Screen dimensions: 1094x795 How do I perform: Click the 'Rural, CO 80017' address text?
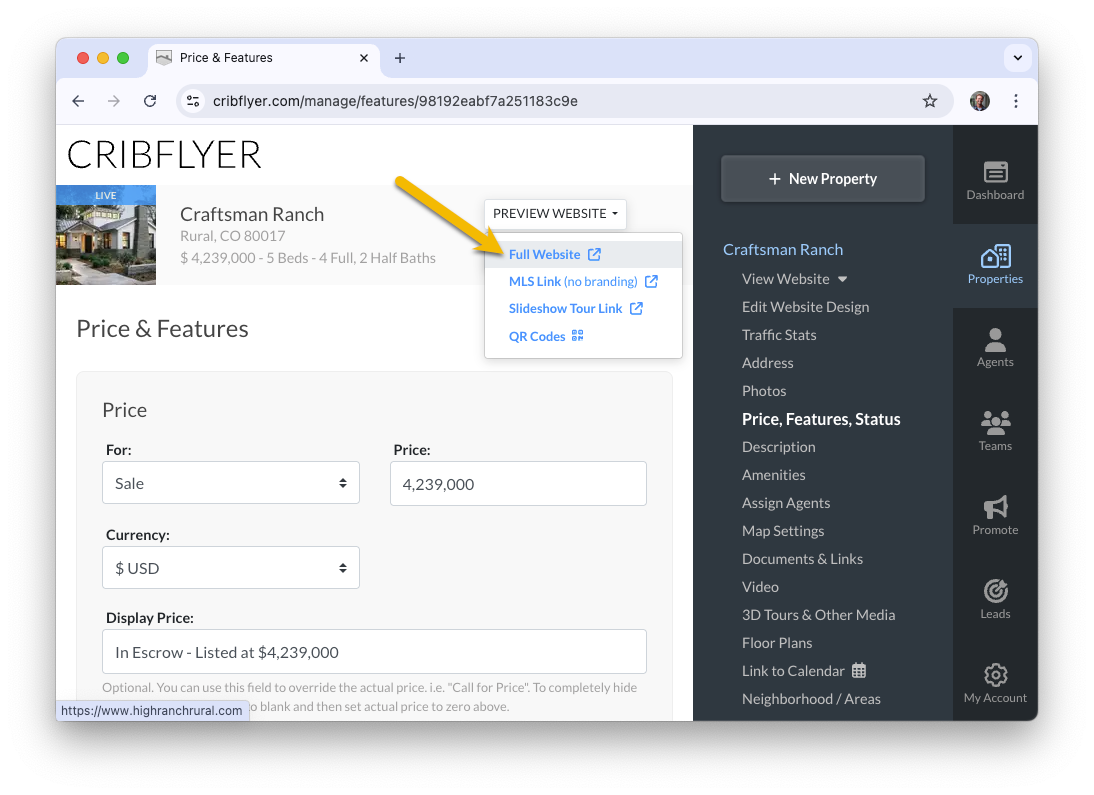[x=232, y=236]
